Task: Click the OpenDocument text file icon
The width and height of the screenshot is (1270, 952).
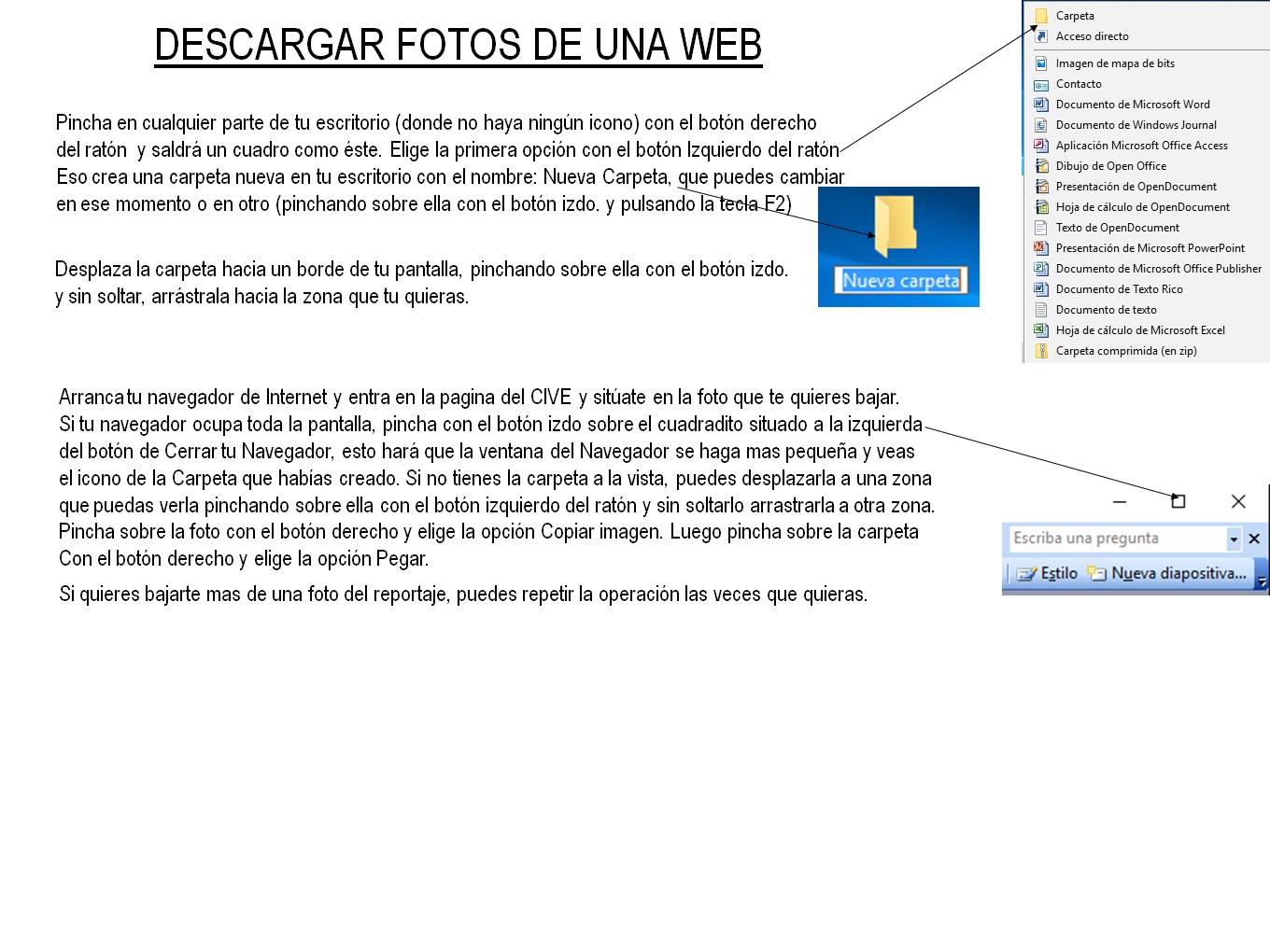Action: [x=1041, y=228]
